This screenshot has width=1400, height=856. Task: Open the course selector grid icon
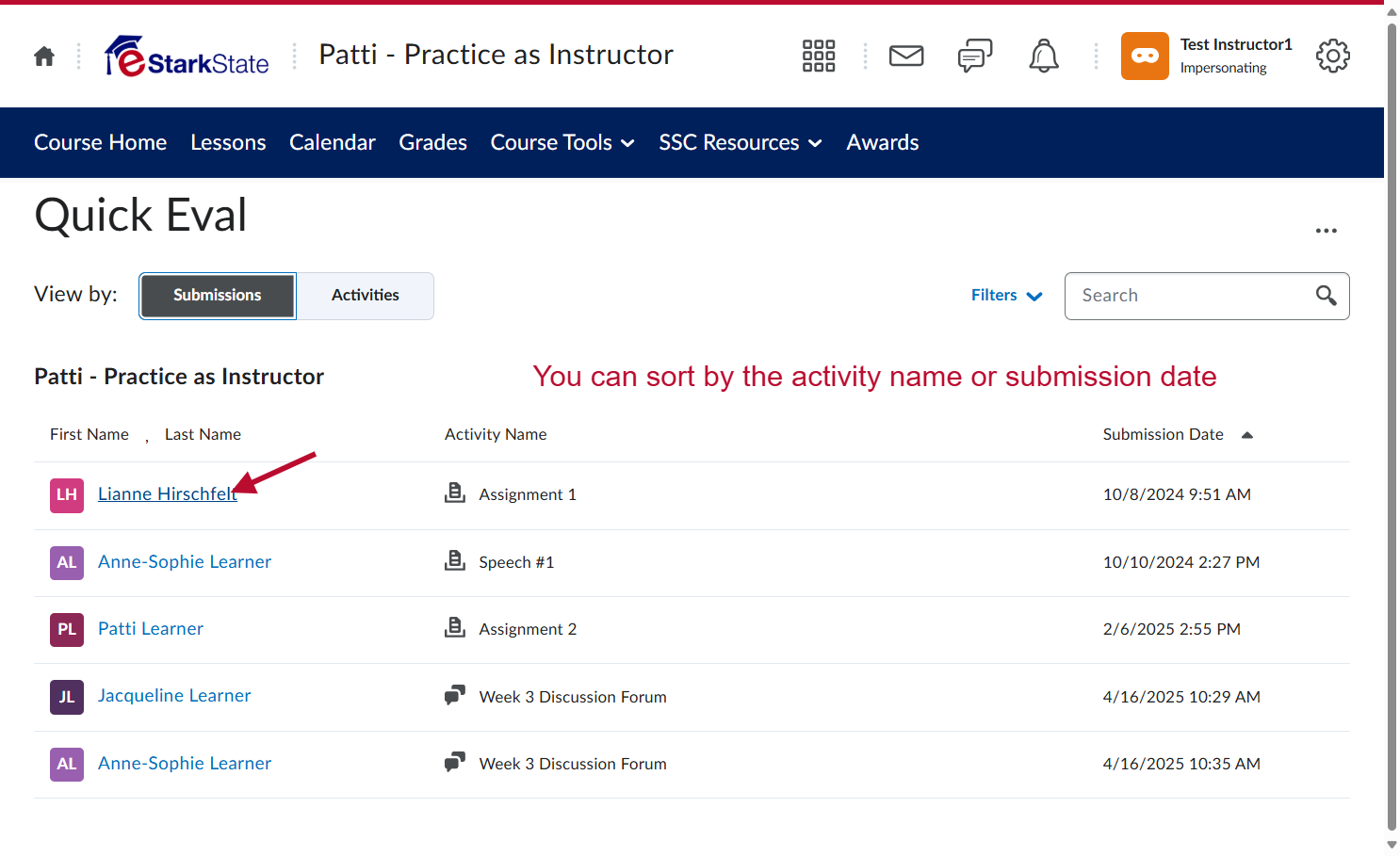pyautogui.click(x=819, y=57)
